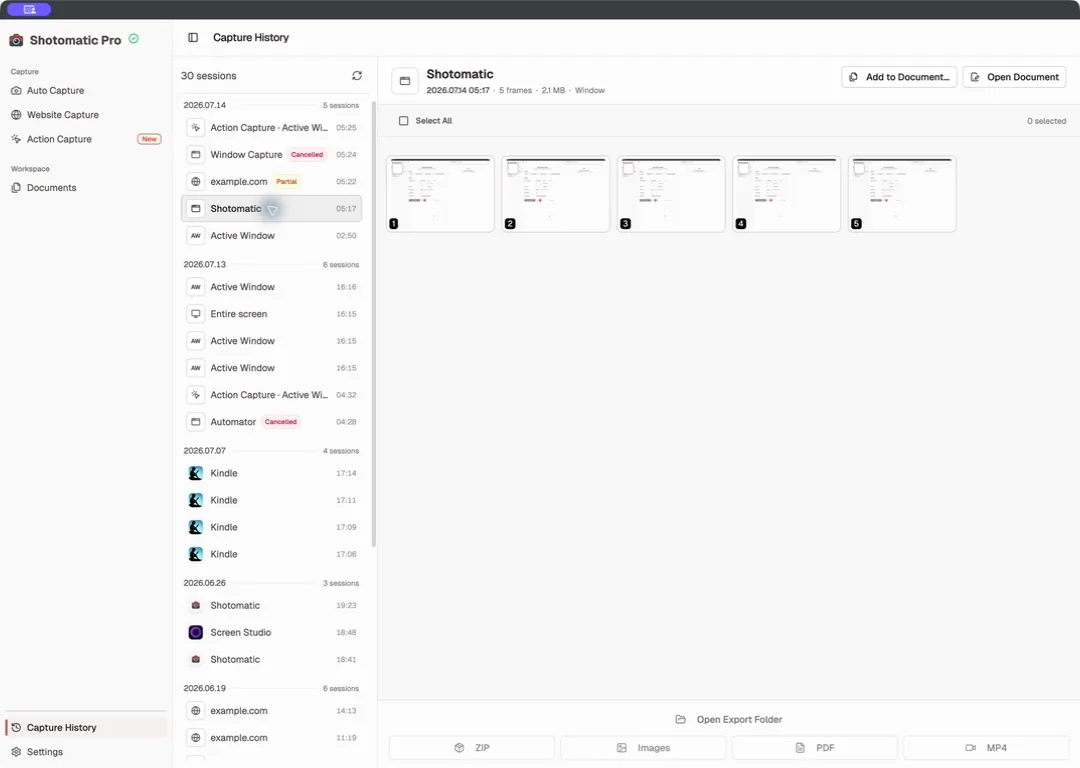Click the window icon beside the Shotomatic session title
The image size is (1080, 768).
pyautogui.click(x=405, y=81)
